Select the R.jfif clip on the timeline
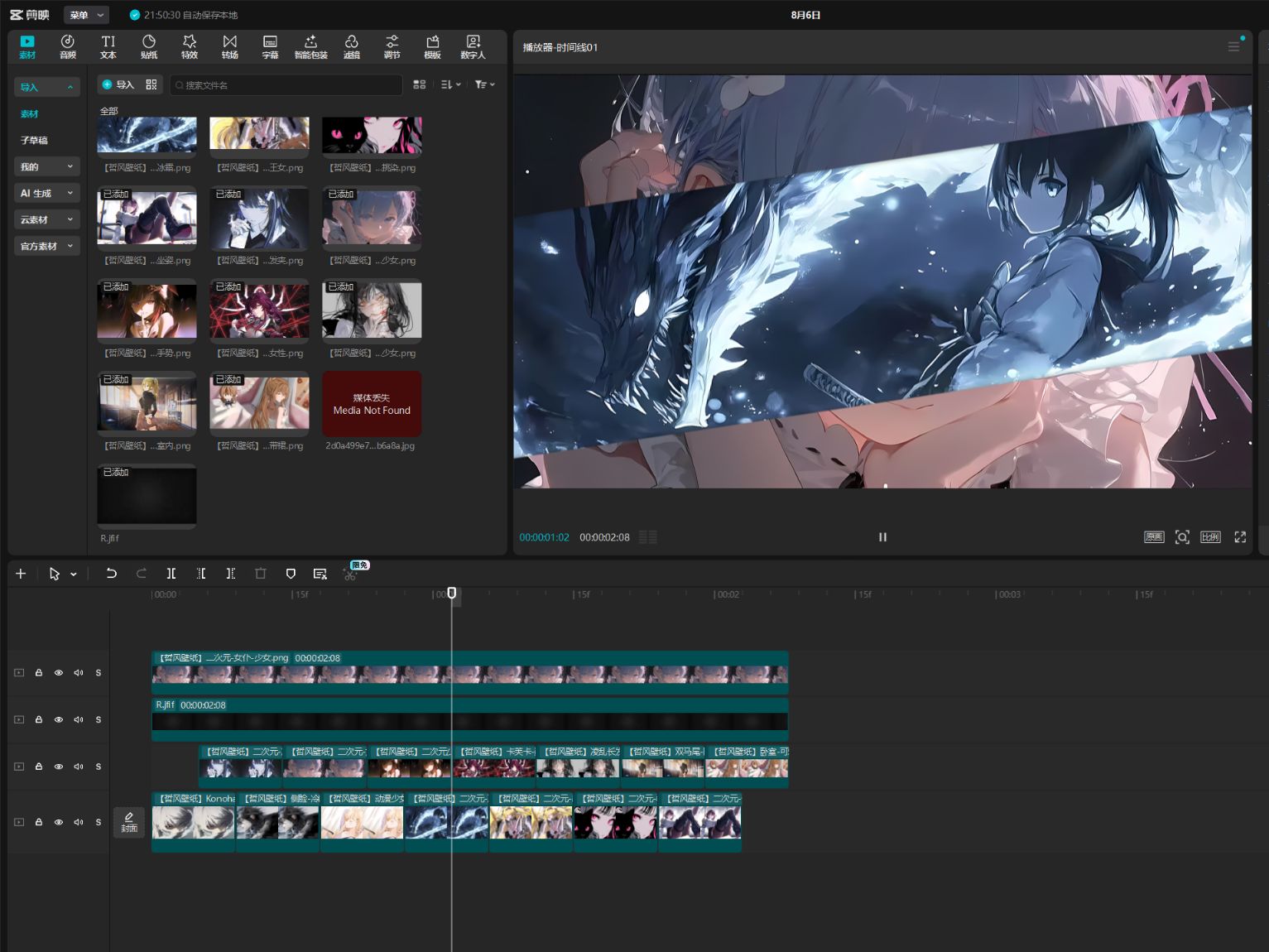Viewport: 1269px width, 952px height. (469, 720)
